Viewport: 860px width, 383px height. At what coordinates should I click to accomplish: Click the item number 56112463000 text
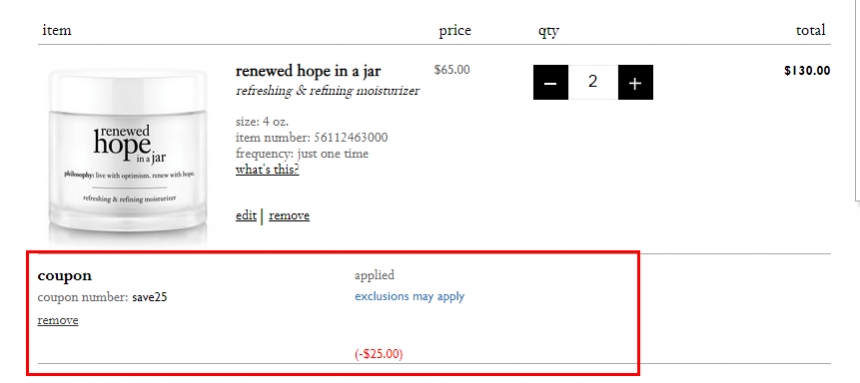coord(312,137)
